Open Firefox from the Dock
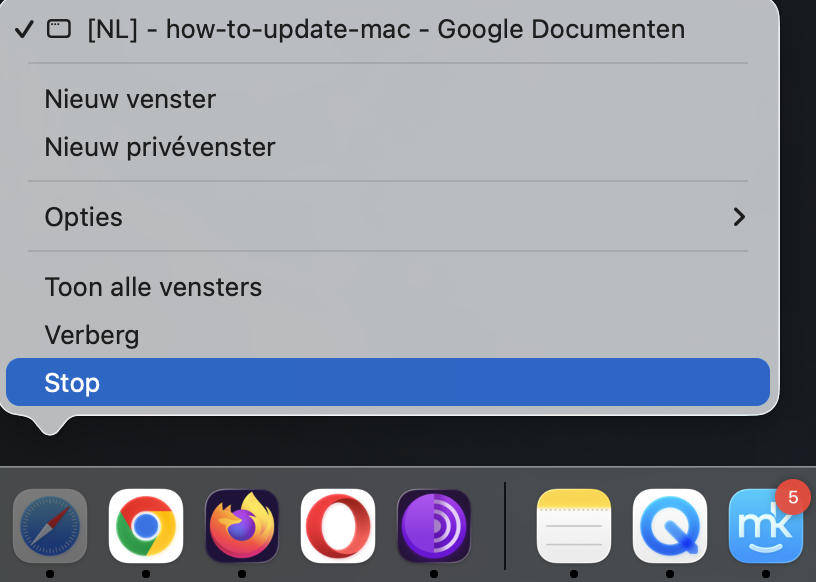816x582 pixels. click(x=241, y=527)
